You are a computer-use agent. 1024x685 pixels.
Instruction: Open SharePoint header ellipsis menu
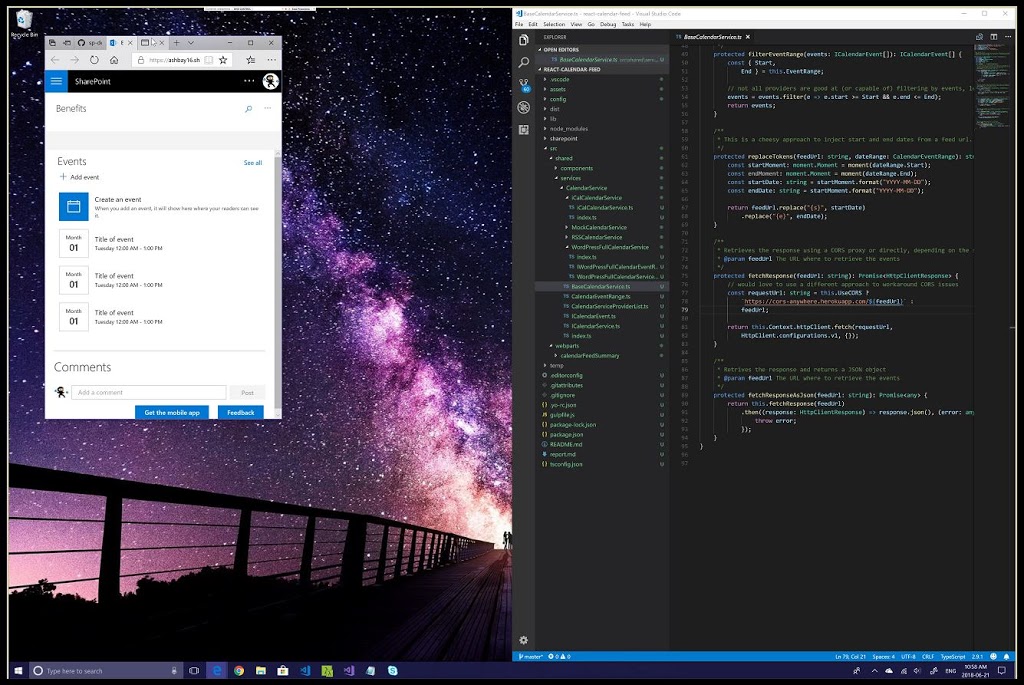(249, 81)
